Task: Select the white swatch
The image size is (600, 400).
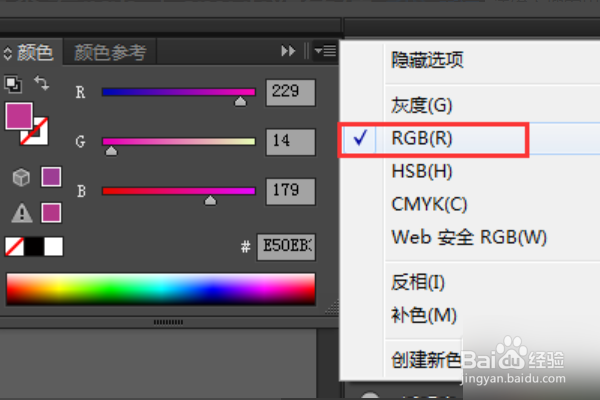Action: (54, 247)
